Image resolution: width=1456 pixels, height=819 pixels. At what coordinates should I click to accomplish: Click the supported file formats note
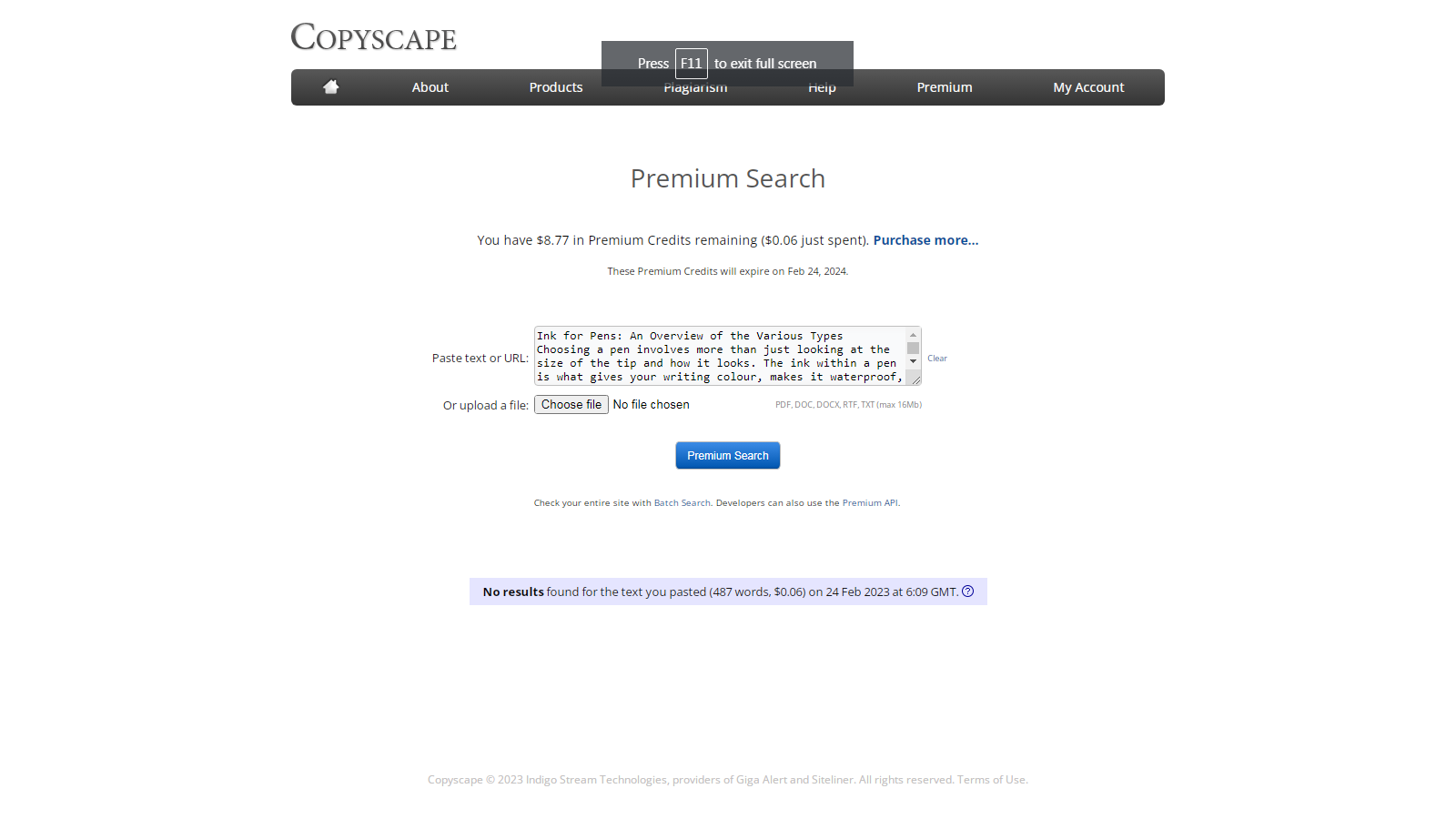tap(849, 405)
